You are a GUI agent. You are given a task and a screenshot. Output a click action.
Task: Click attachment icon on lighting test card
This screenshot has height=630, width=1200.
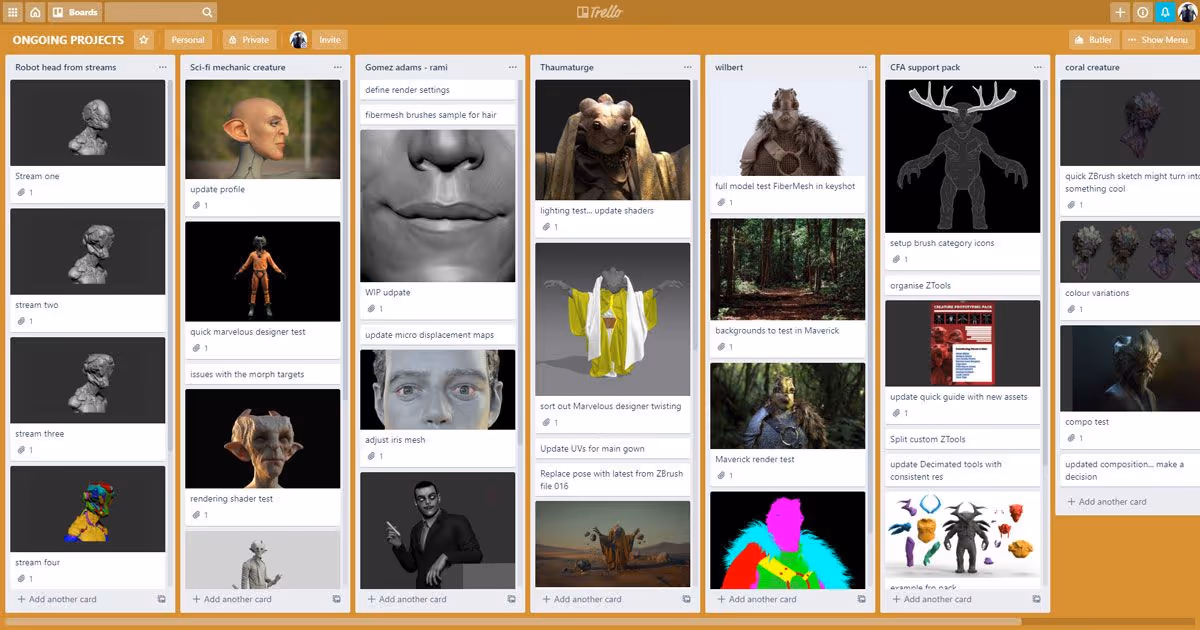(546, 227)
